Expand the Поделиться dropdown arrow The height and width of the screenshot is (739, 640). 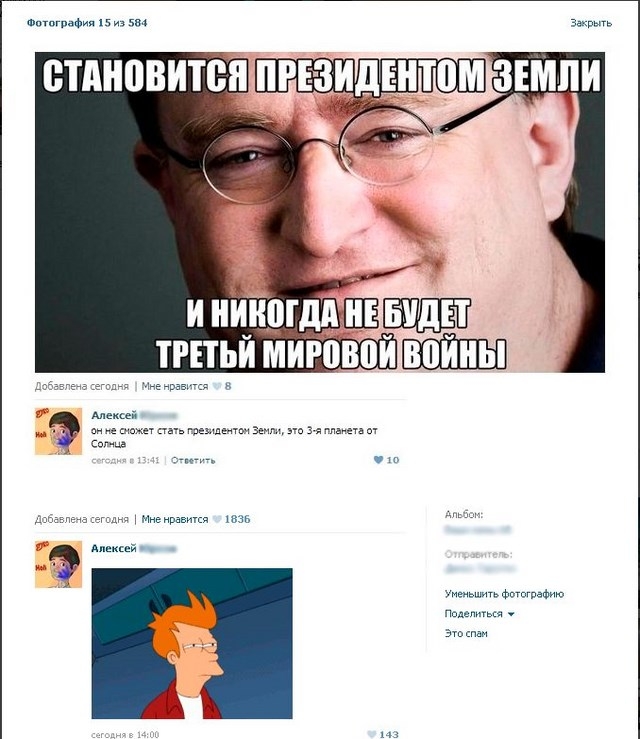[511, 614]
